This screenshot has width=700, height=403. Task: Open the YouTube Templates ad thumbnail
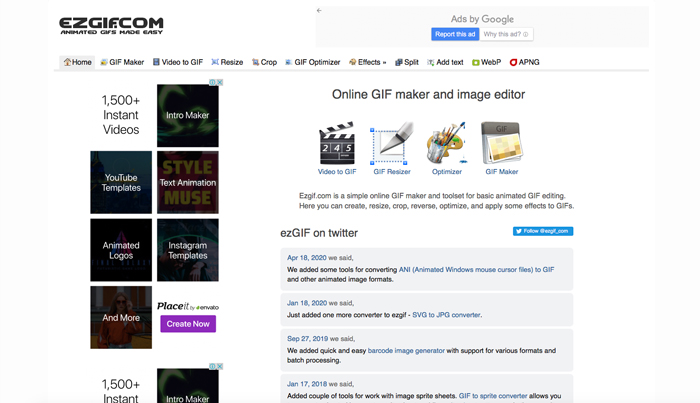[121, 183]
